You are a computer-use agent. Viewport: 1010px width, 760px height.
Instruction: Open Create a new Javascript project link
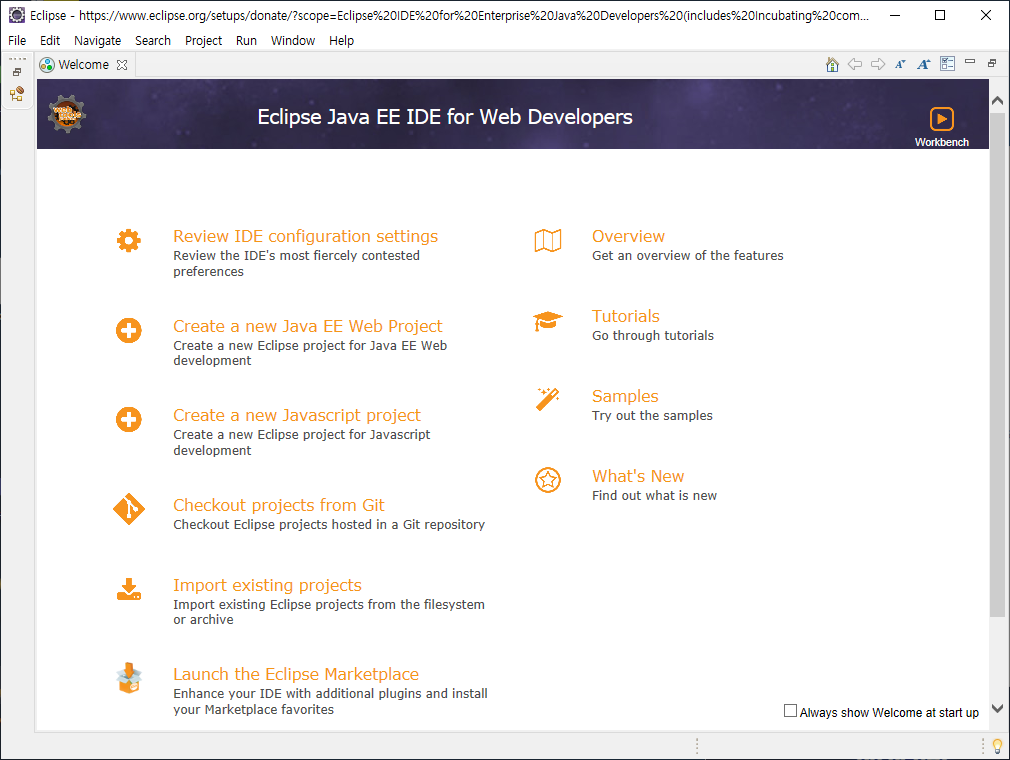click(x=297, y=415)
